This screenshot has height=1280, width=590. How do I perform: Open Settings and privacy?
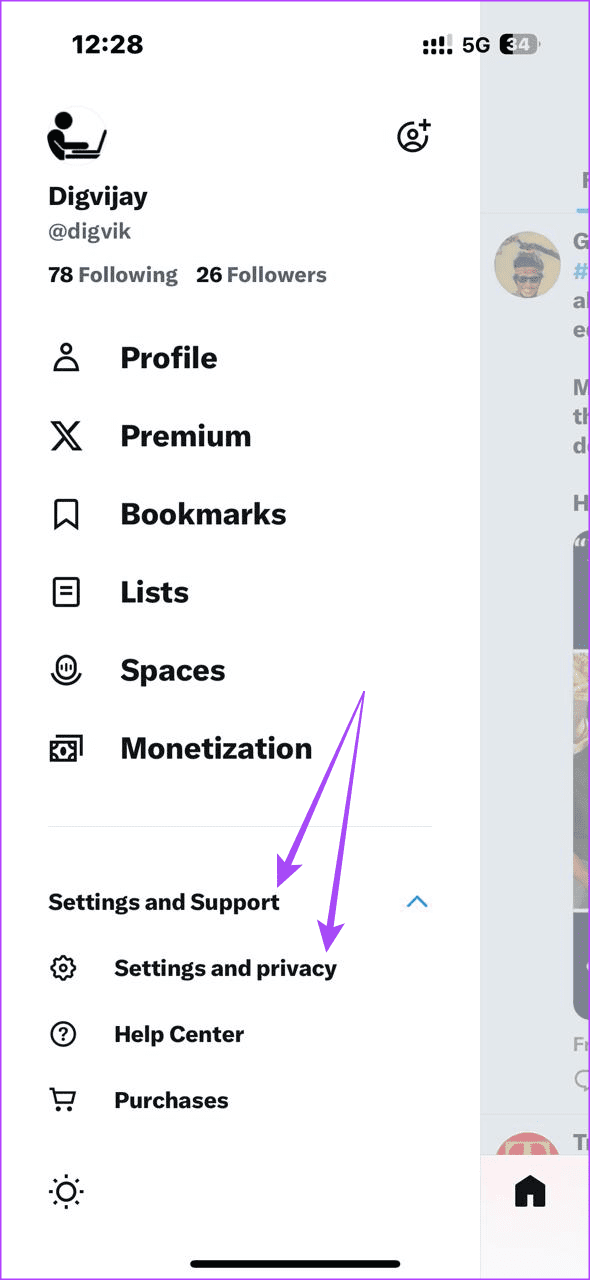coord(225,967)
